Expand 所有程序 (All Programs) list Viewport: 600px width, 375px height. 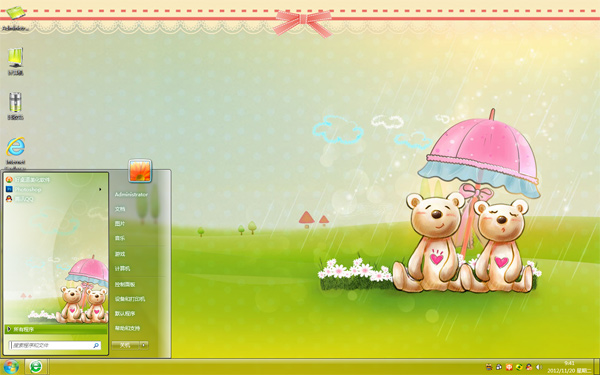[56, 329]
